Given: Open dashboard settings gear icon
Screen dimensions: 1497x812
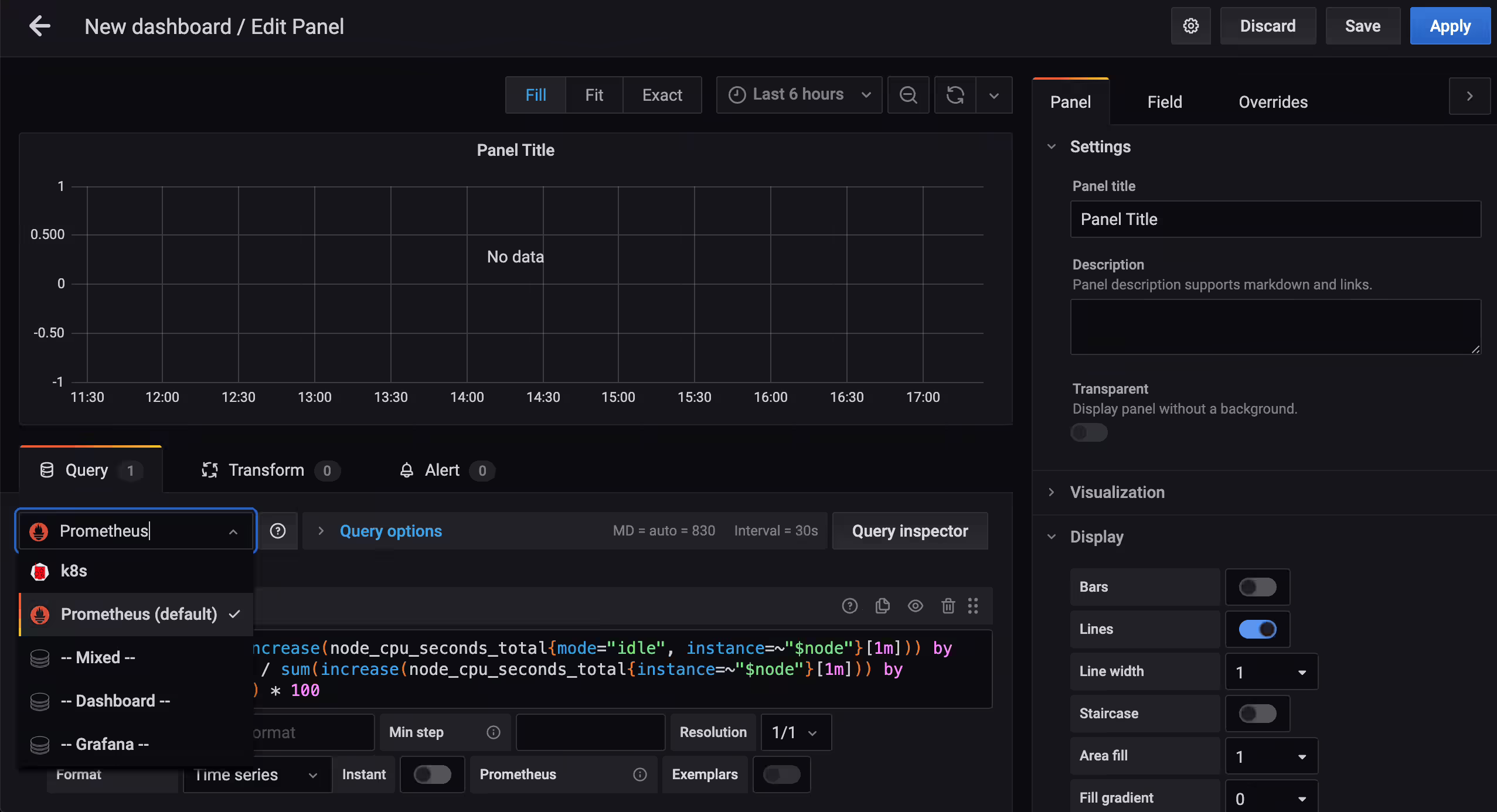Looking at the screenshot, I should (x=1190, y=26).
